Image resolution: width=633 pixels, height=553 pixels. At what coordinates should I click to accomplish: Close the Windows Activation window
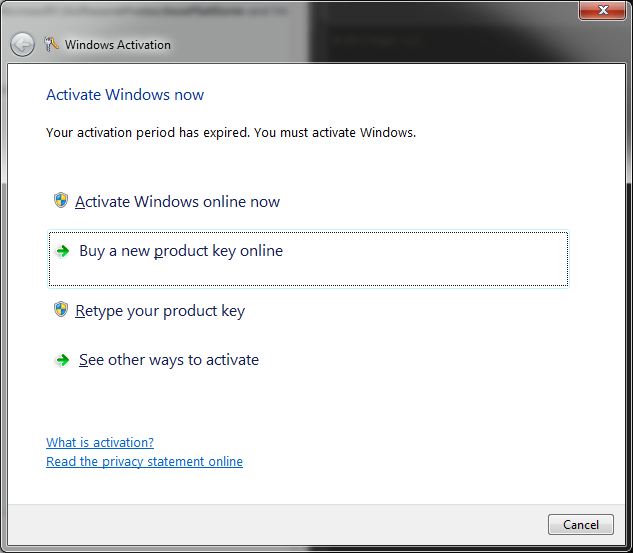(602, 10)
